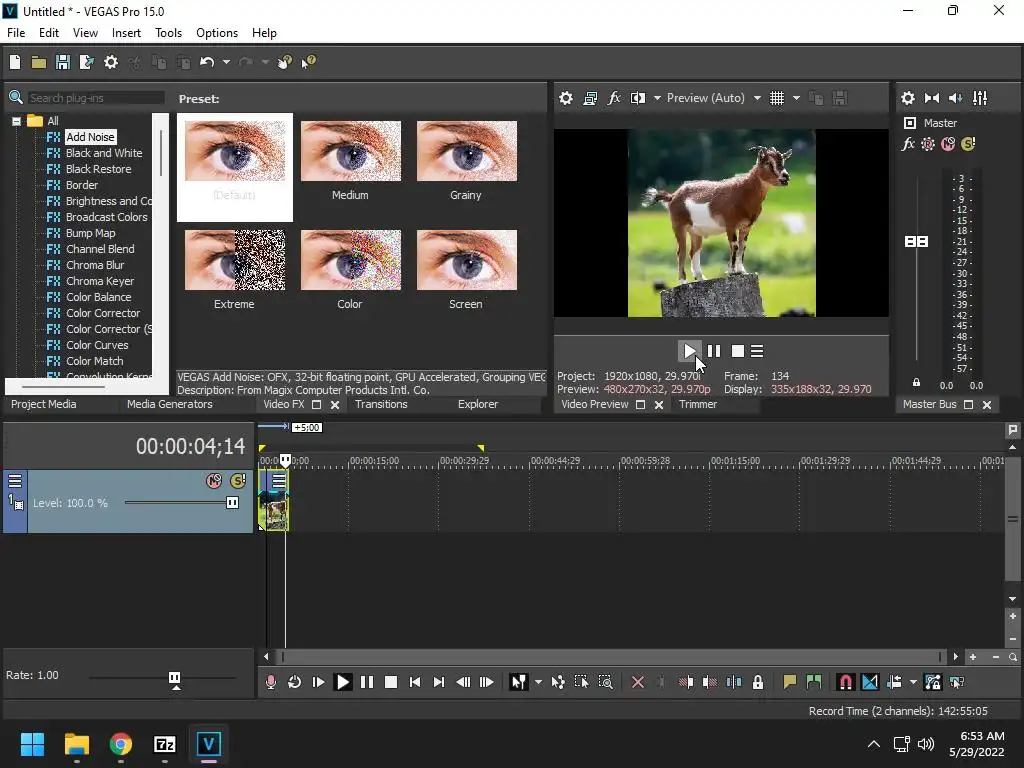The image size is (1024, 768).
Task: Toggle Master bus mute button
Action: coord(948,144)
